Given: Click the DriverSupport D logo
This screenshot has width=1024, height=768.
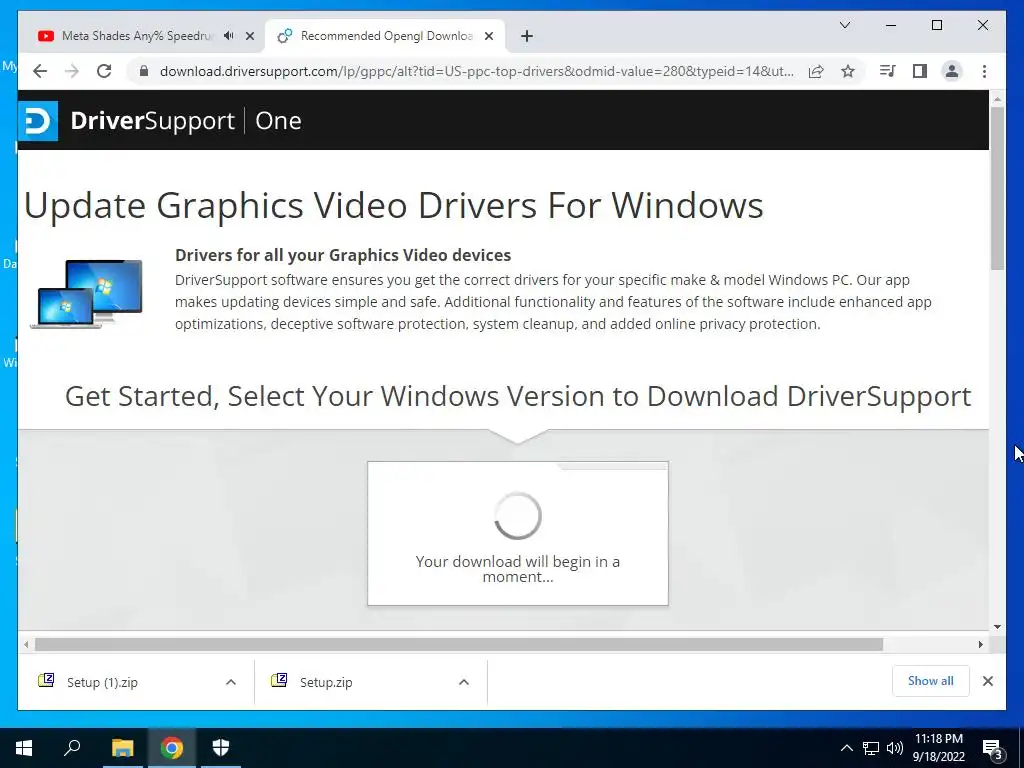Looking at the screenshot, I should point(38,121).
